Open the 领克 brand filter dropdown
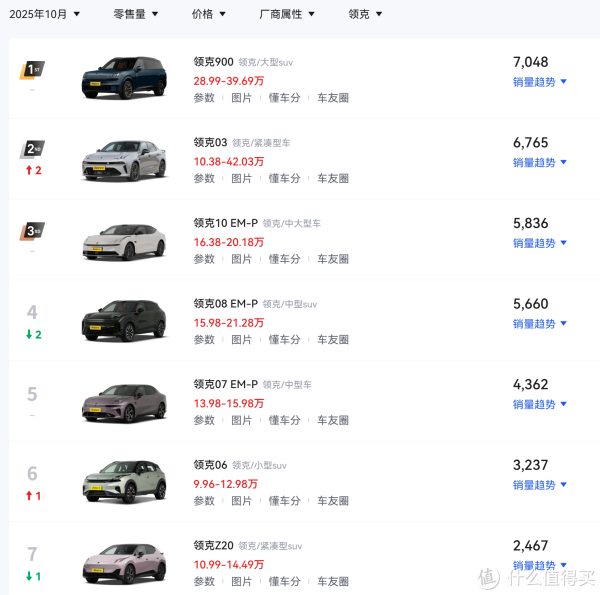 pos(365,14)
